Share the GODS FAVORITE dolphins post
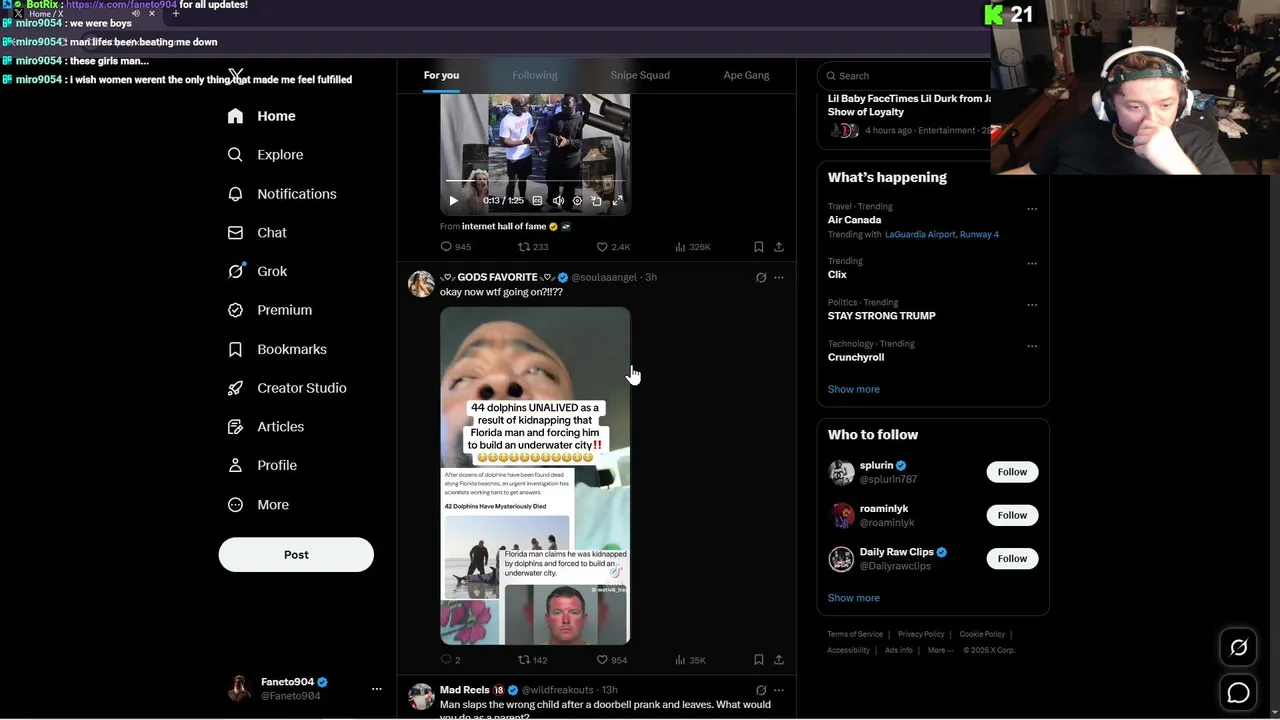 click(x=779, y=660)
